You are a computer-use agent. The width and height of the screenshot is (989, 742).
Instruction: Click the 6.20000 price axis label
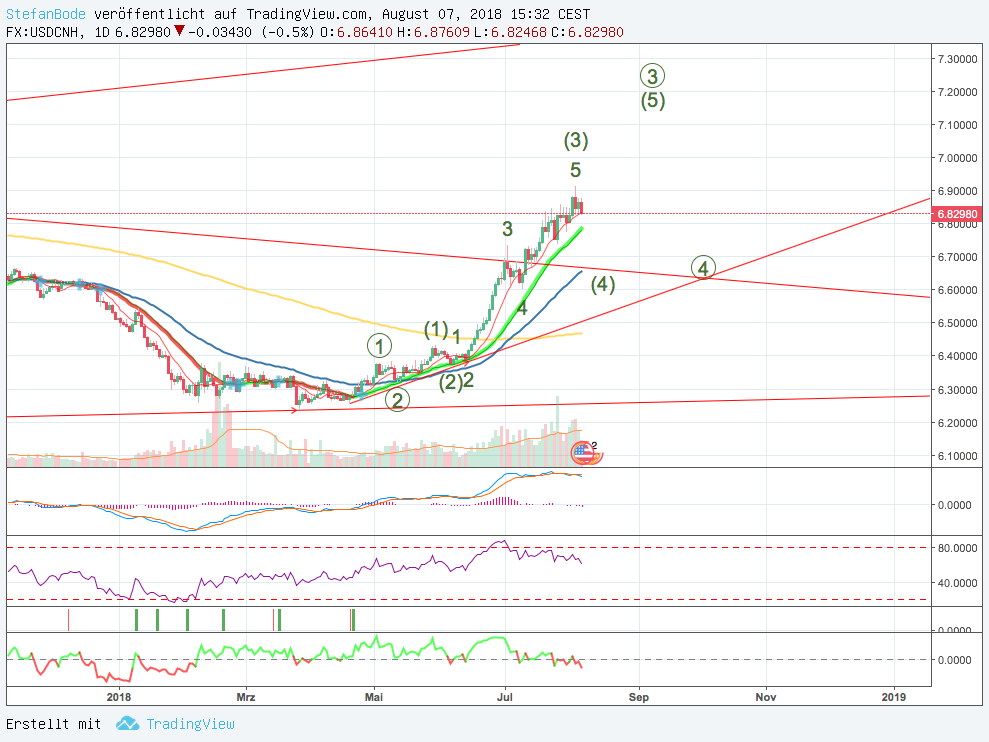[957, 423]
